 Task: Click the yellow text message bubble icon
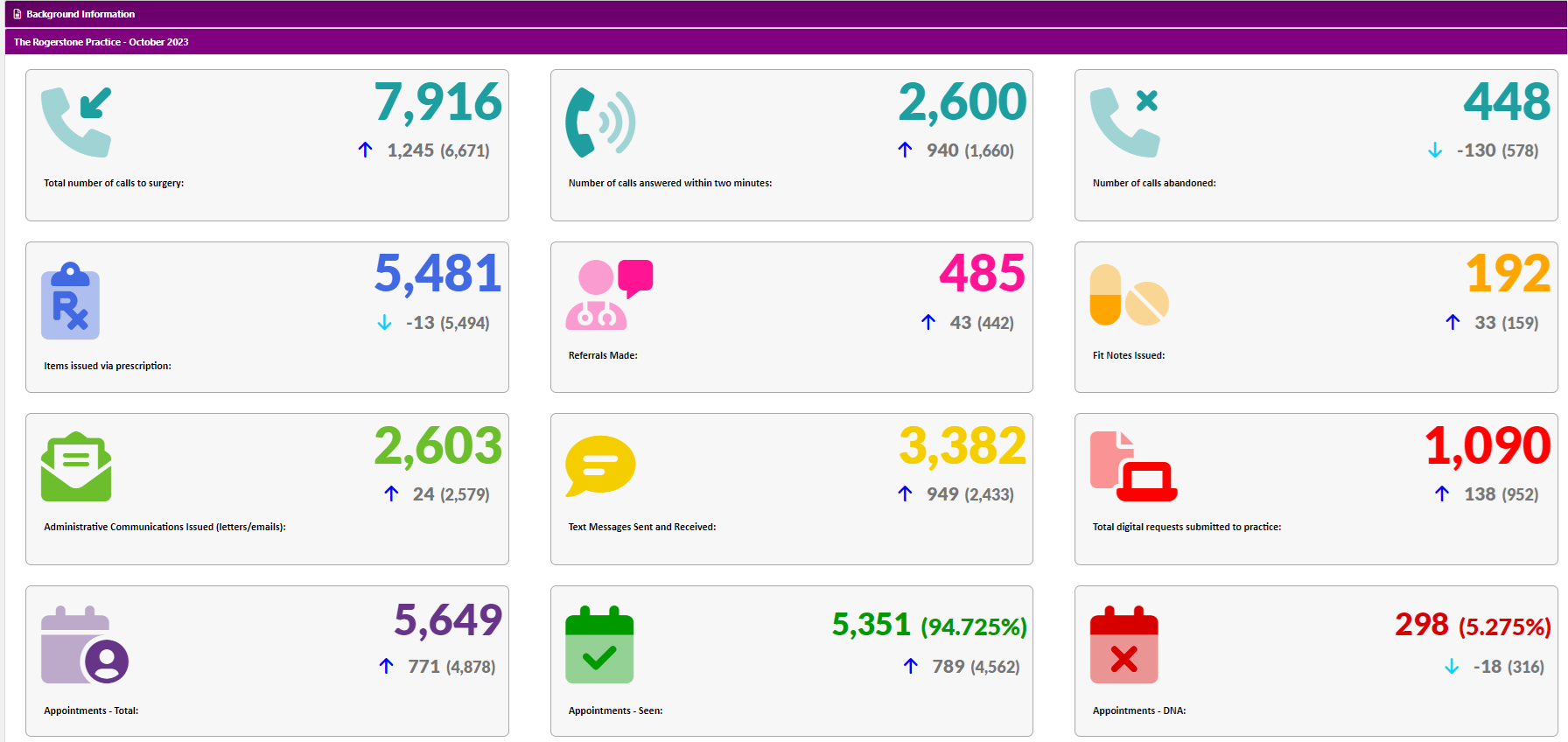(600, 465)
